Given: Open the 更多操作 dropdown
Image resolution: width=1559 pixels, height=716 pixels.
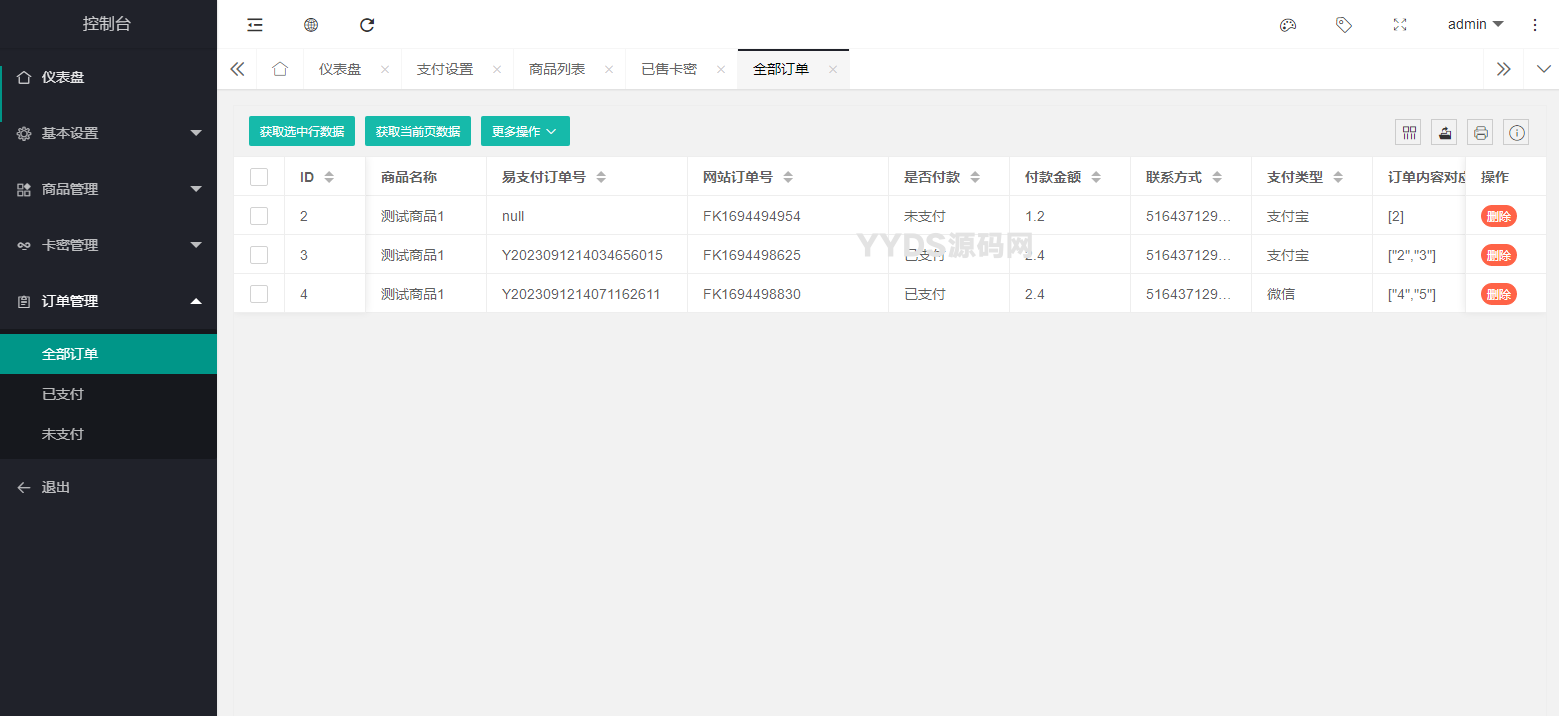Looking at the screenshot, I should click(525, 131).
